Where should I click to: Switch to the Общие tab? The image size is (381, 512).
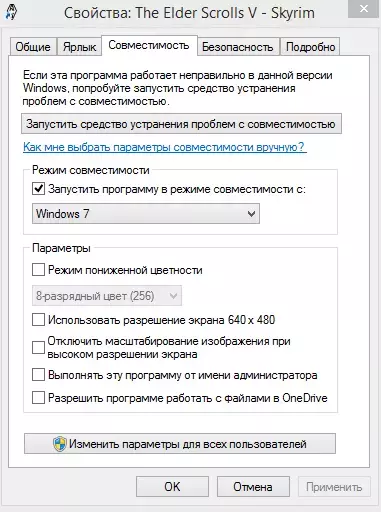click(x=33, y=47)
